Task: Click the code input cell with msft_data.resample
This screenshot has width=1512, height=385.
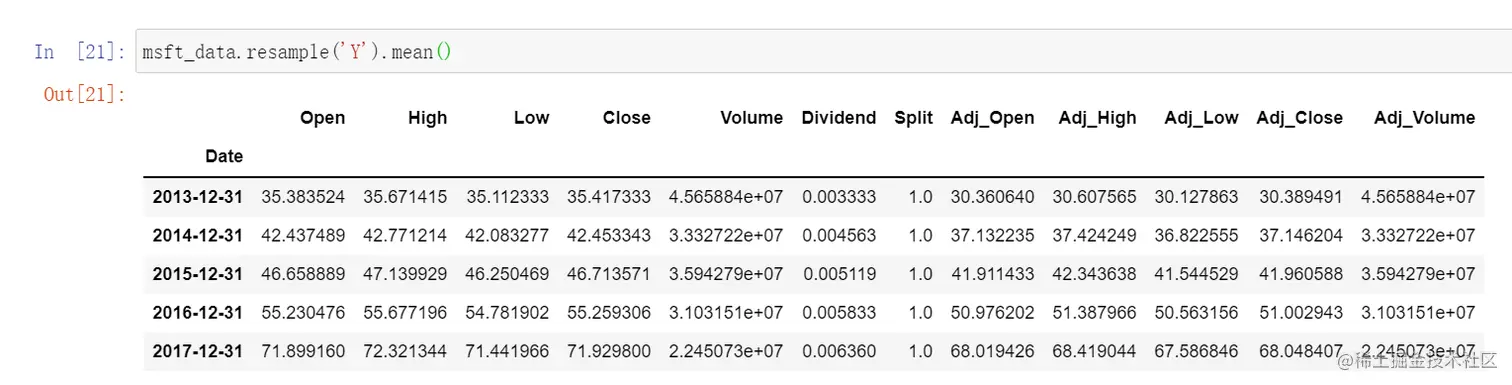Action: click(823, 50)
